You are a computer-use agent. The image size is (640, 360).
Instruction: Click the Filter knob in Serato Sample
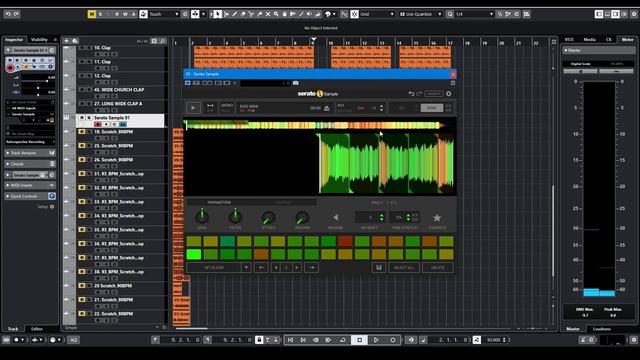coord(235,217)
